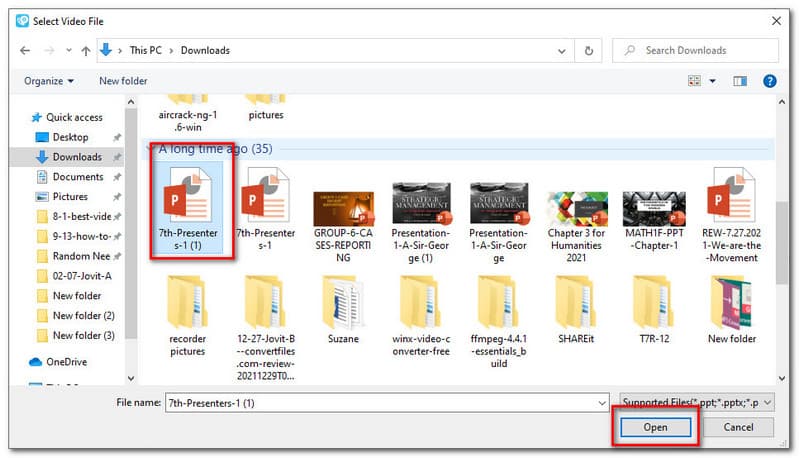Screen dimensions: 800x458
Task: Select the 7th-Presenters-1 (1) PowerPoint file
Action: pos(190,205)
